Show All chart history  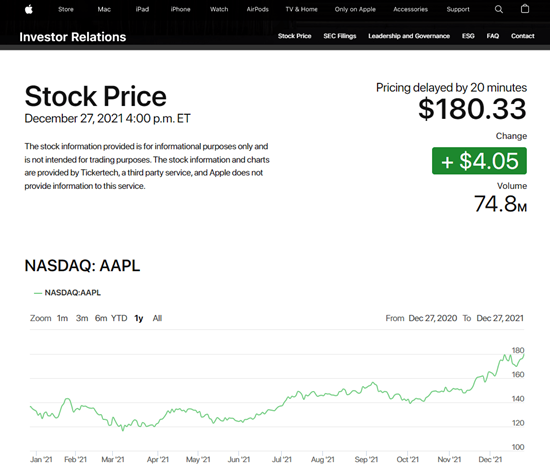click(x=157, y=318)
